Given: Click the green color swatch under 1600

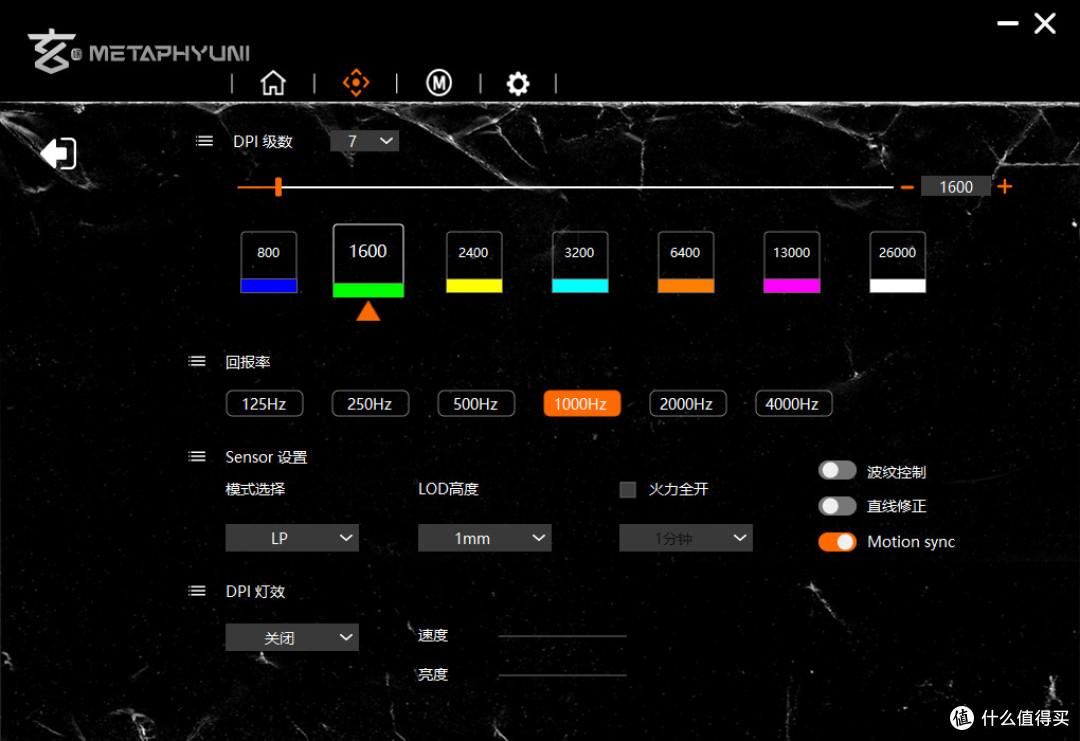Looking at the screenshot, I should coord(368,290).
